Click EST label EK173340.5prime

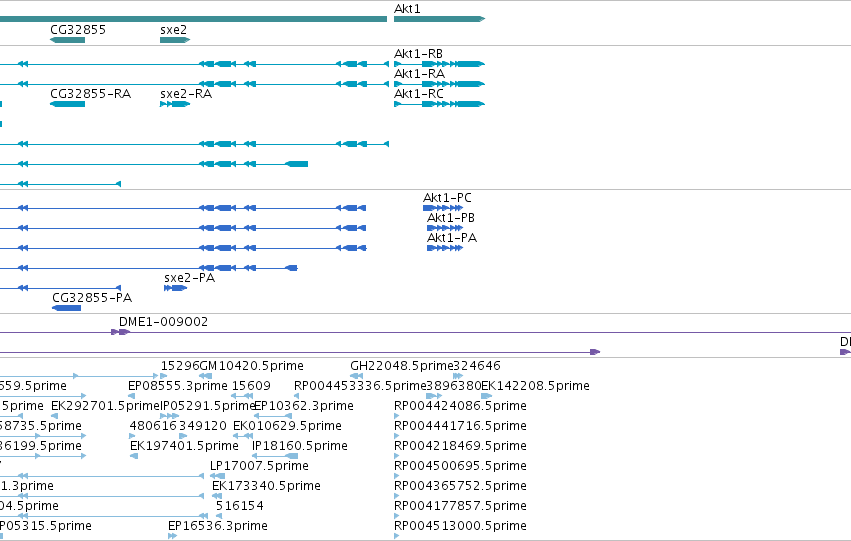click(266, 486)
